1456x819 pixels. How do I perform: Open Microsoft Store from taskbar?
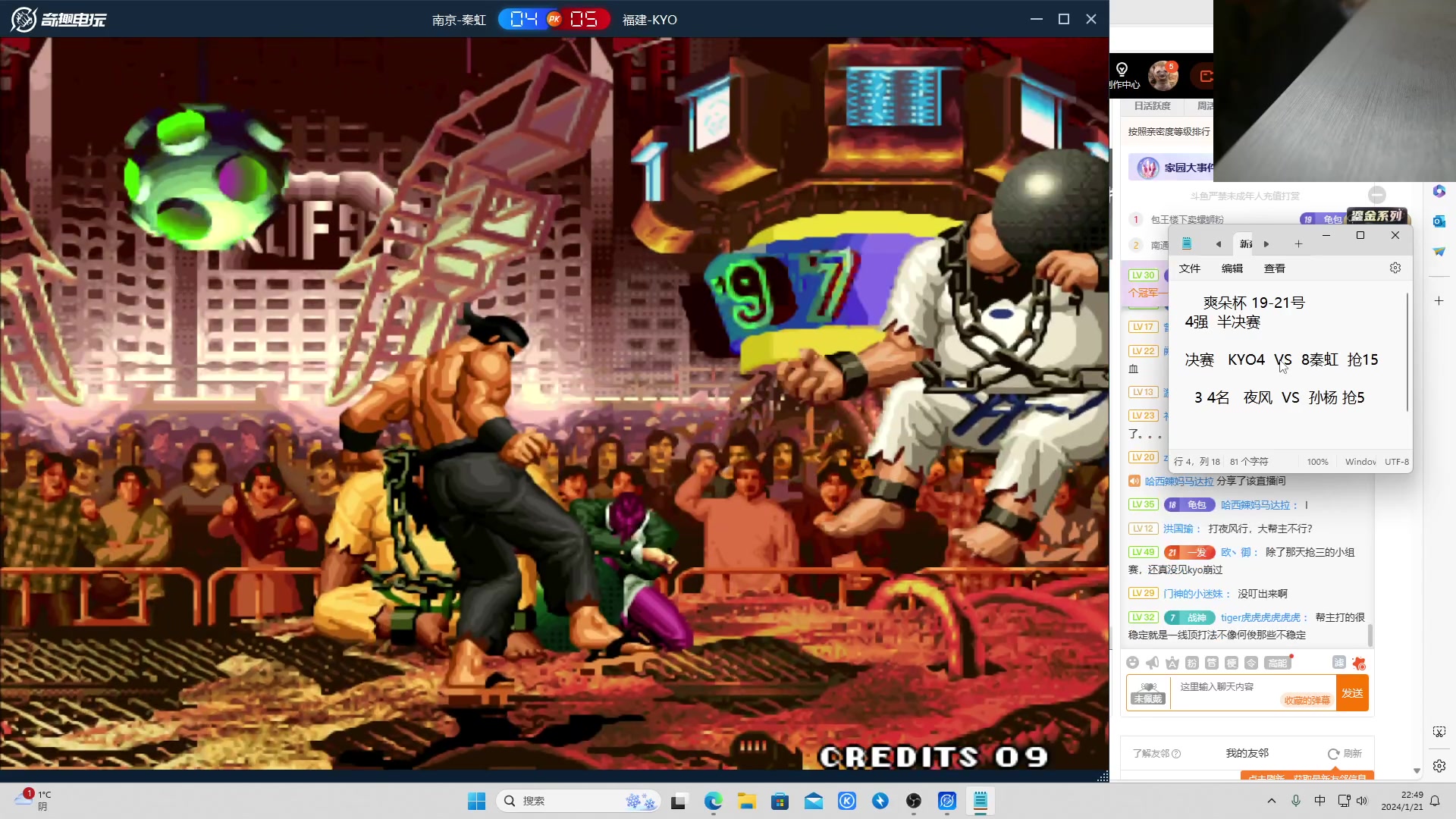pyautogui.click(x=780, y=801)
